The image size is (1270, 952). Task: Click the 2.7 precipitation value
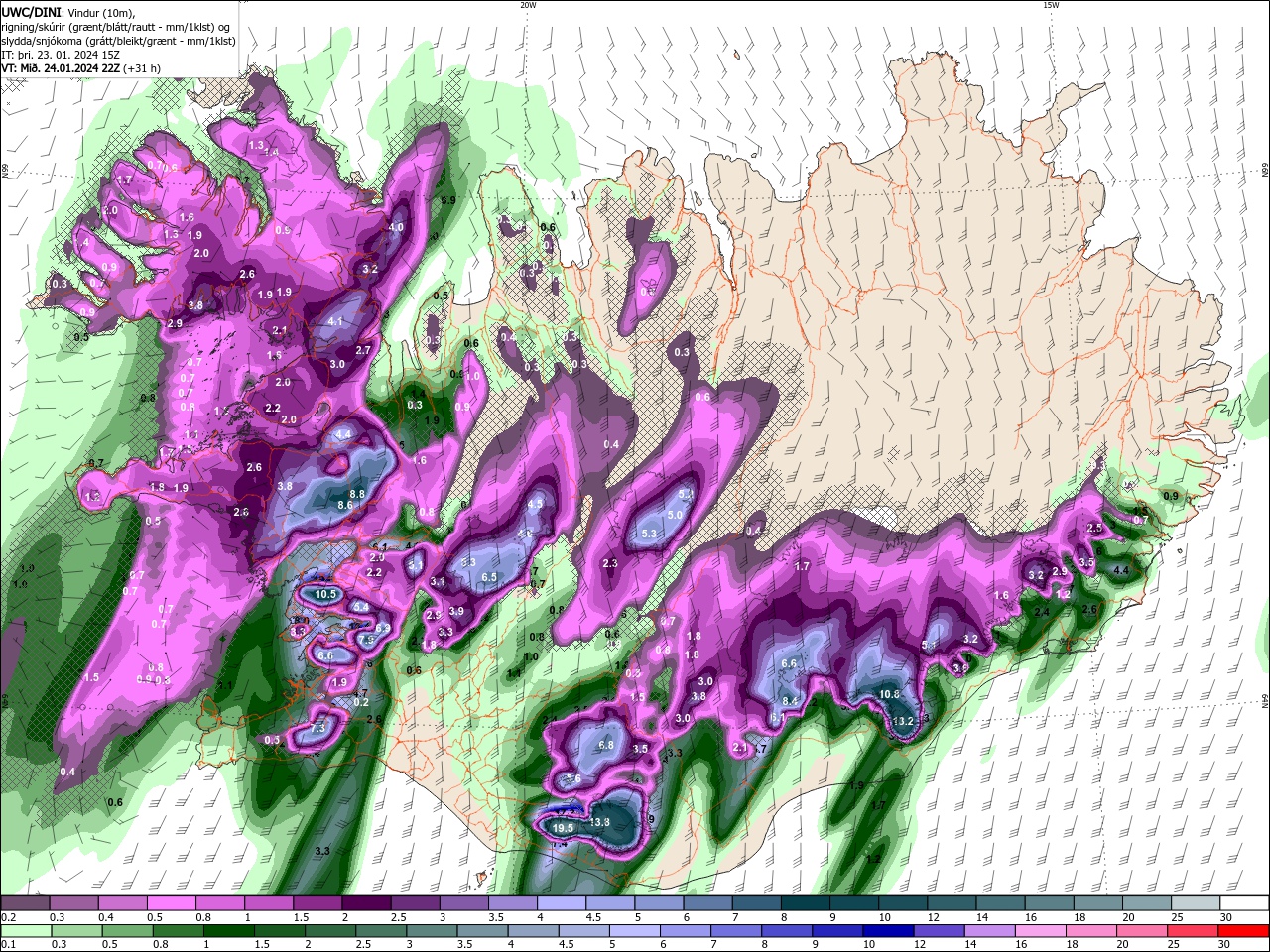(x=363, y=350)
